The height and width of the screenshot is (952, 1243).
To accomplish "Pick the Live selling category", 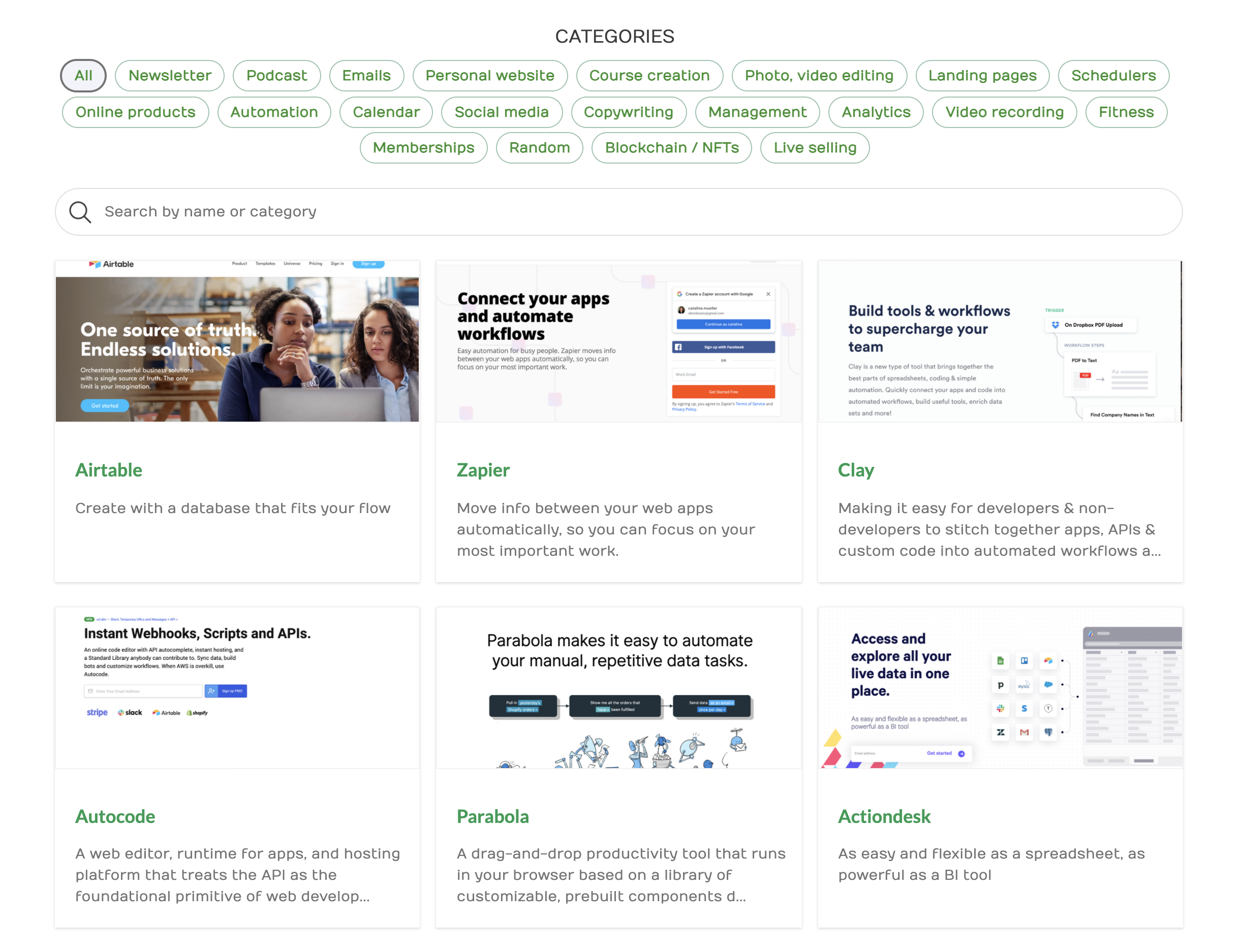I will pyautogui.click(x=815, y=148).
